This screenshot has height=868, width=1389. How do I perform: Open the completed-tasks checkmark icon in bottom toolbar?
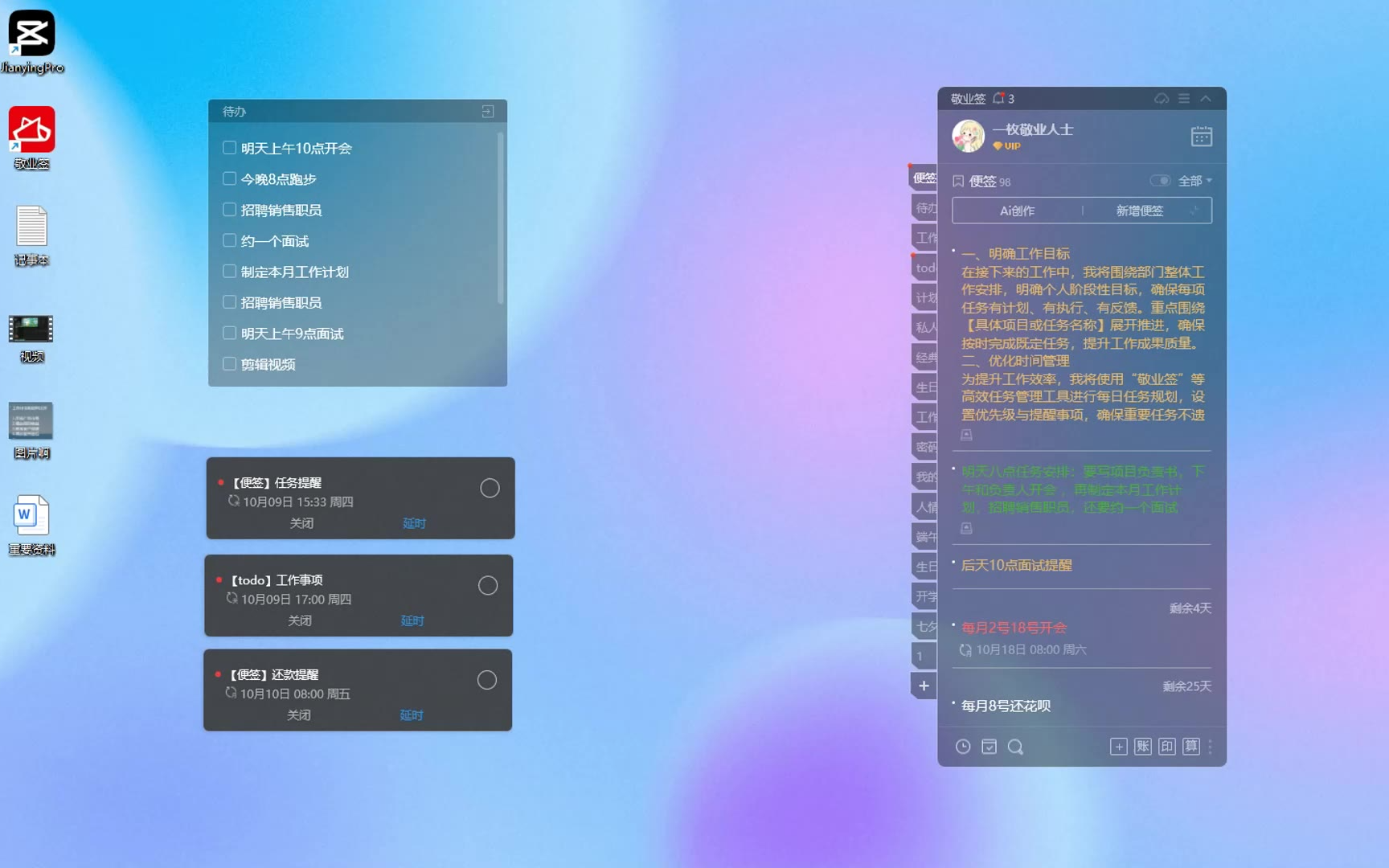[989, 747]
